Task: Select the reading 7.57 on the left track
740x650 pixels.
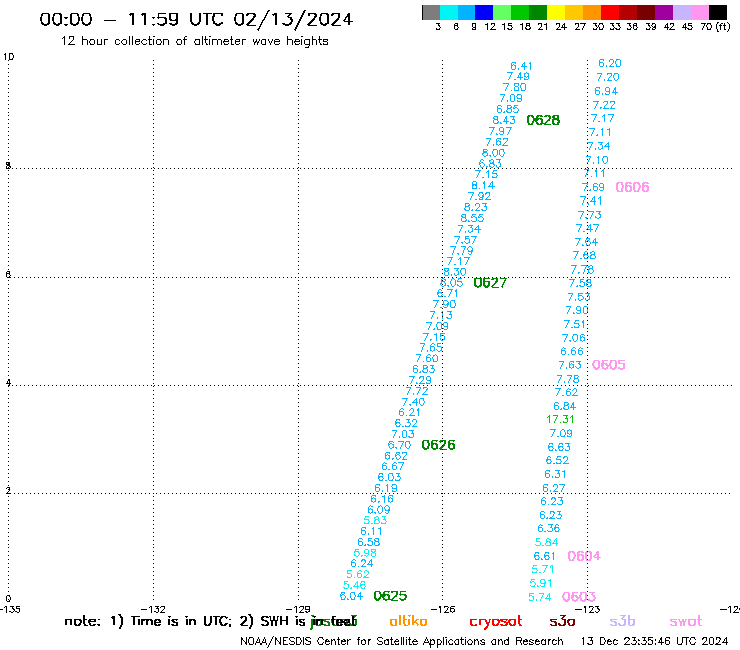Action: [465, 240]
